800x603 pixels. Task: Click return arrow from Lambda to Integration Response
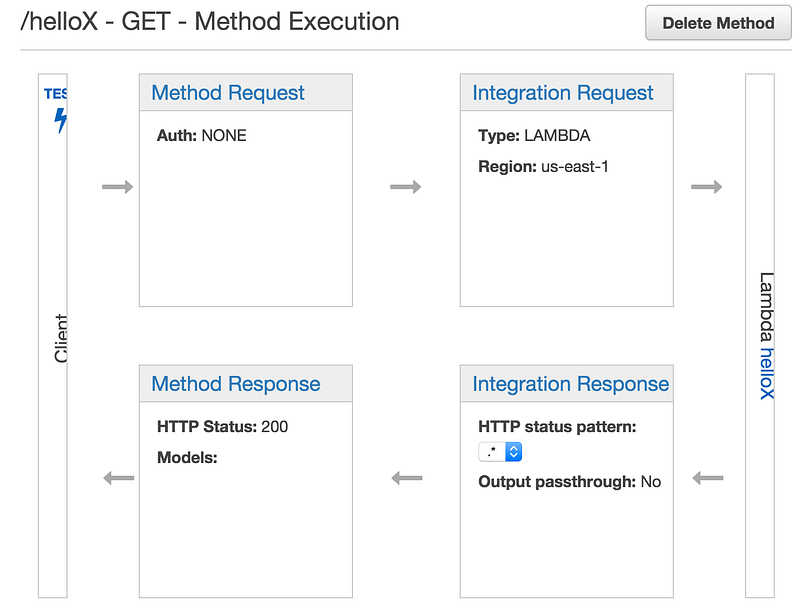pos(708,478)
